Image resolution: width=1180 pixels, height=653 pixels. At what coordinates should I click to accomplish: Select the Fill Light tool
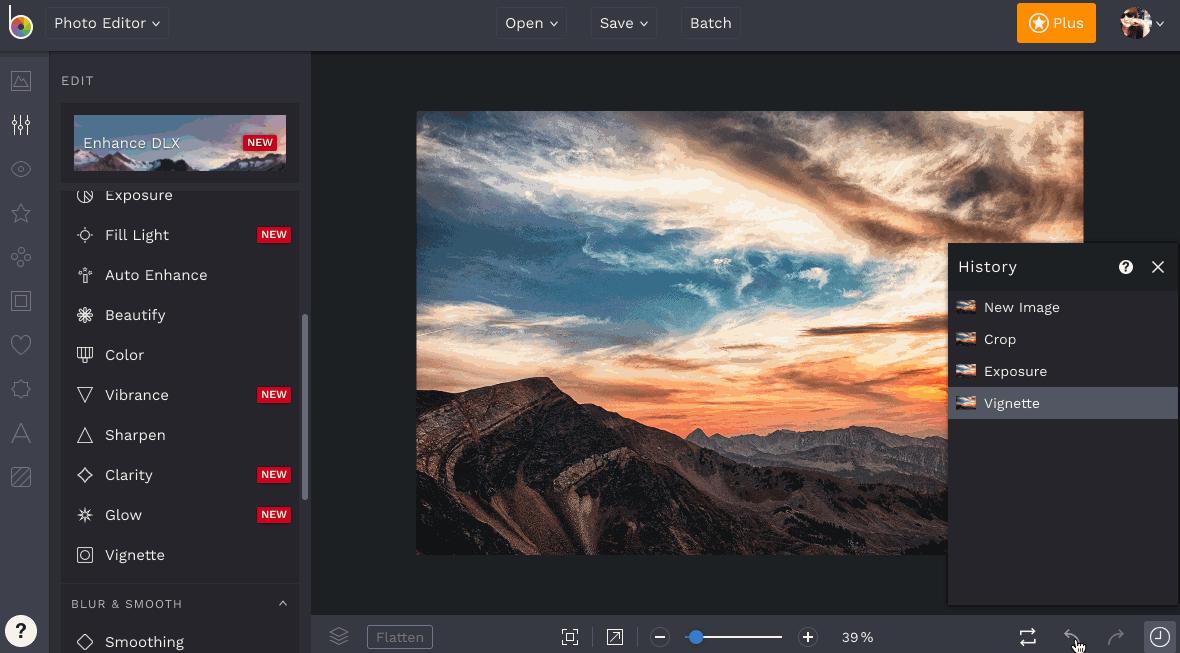(x=180, y=235)
